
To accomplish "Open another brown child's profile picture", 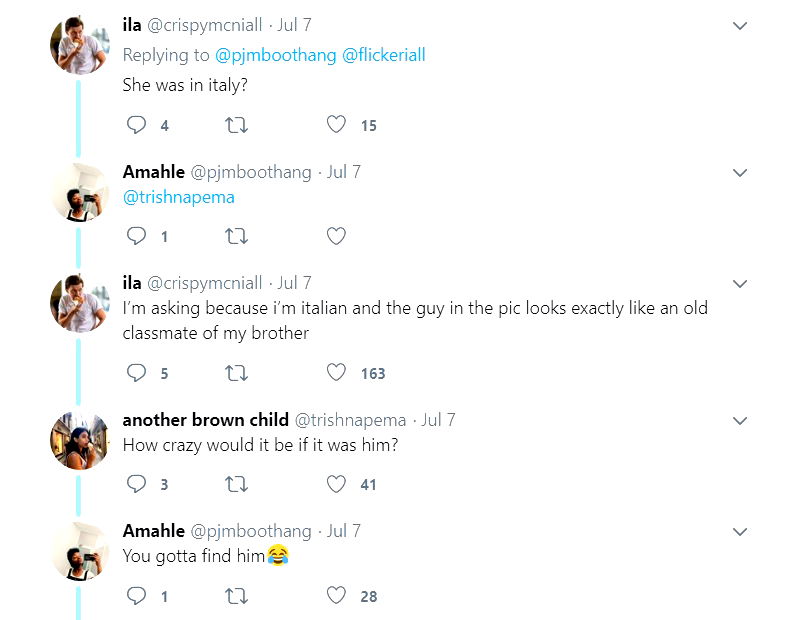I will pyautogui.click(x=79, y=440).
